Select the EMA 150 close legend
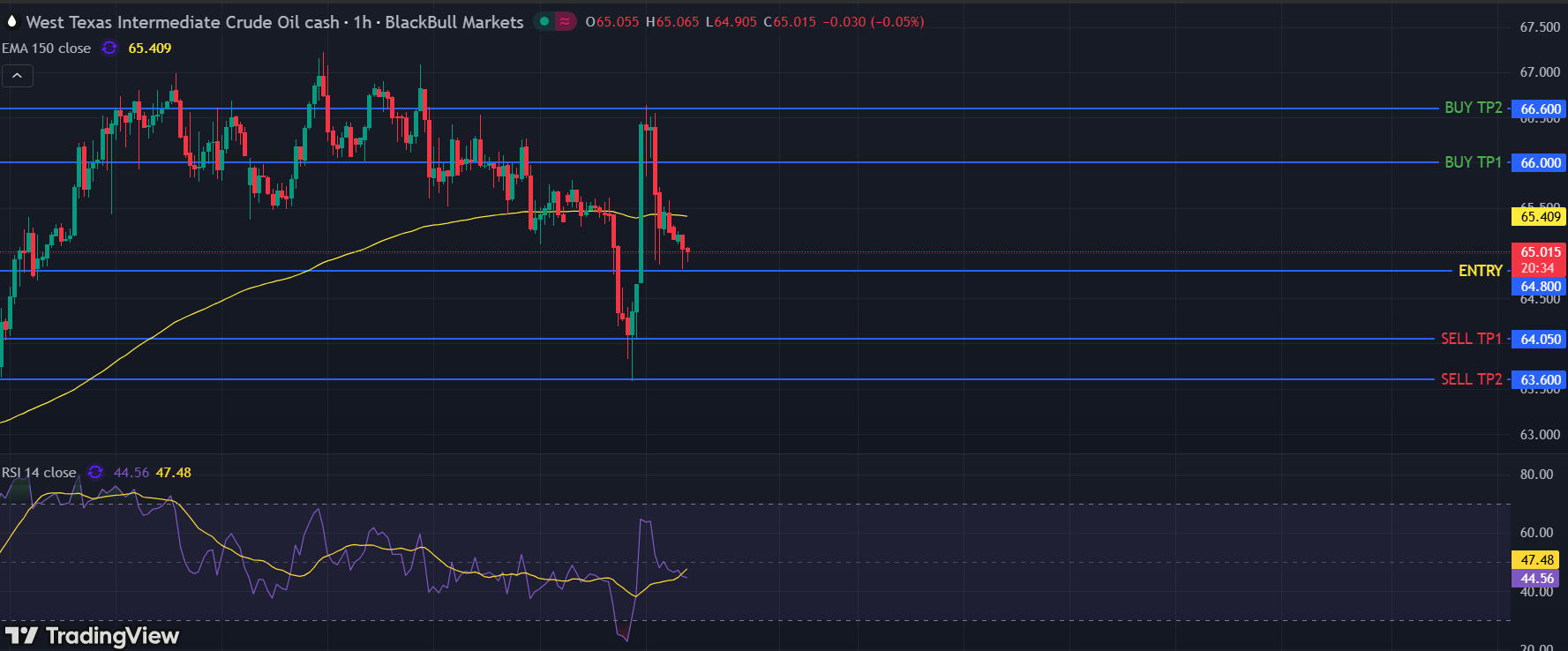The image size is (1568, 651). coord(46,49)
